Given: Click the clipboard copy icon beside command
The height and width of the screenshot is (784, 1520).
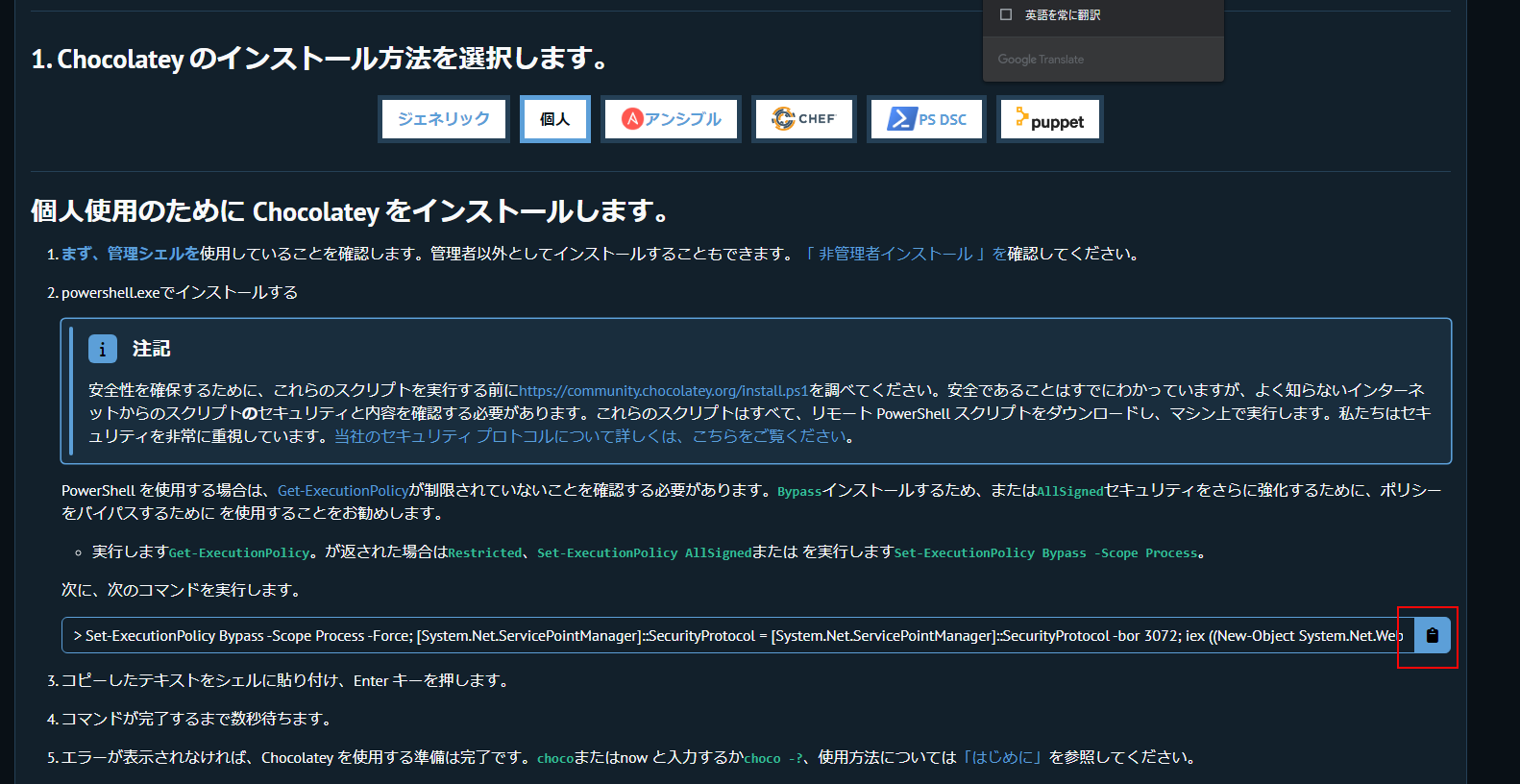Looking at the screenshot, I should point(1432,635).
